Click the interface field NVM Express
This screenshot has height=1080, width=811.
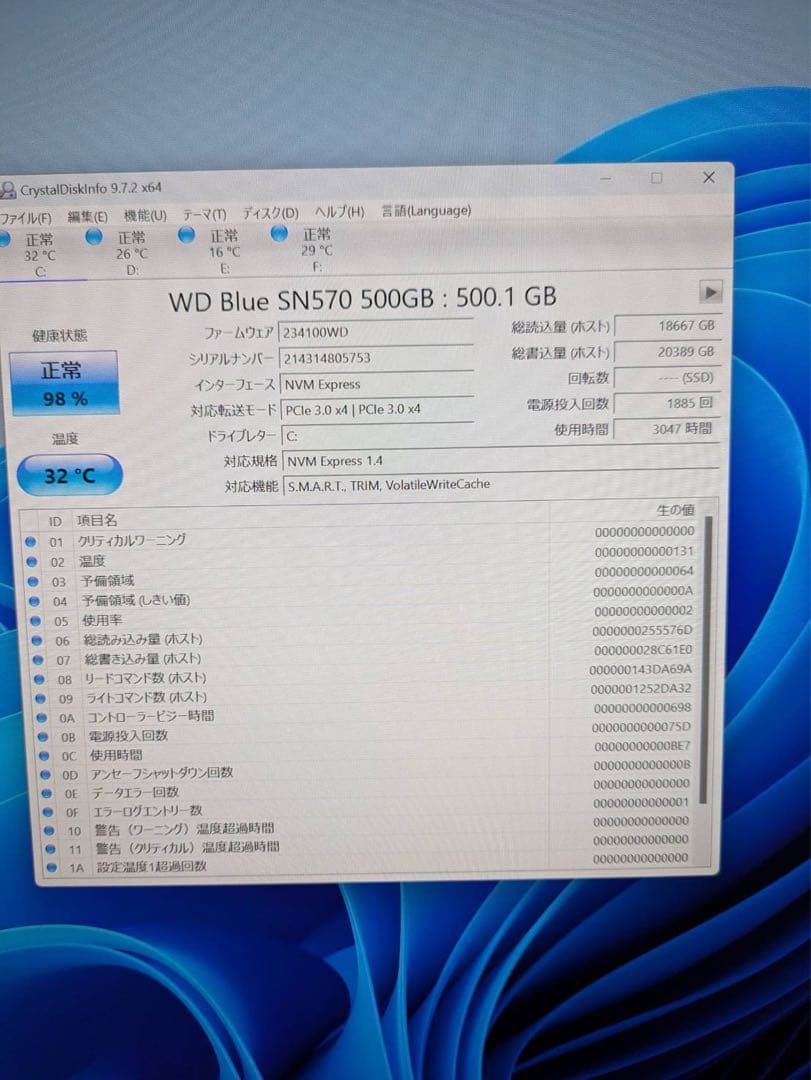click(x=377, y=384)
